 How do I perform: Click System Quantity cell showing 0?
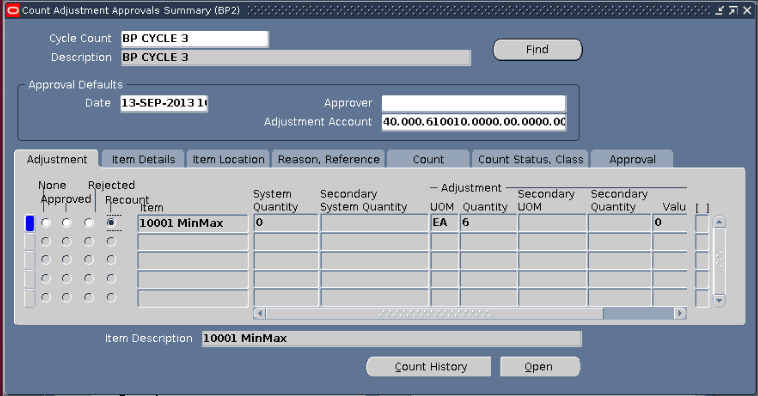[286, 223]
